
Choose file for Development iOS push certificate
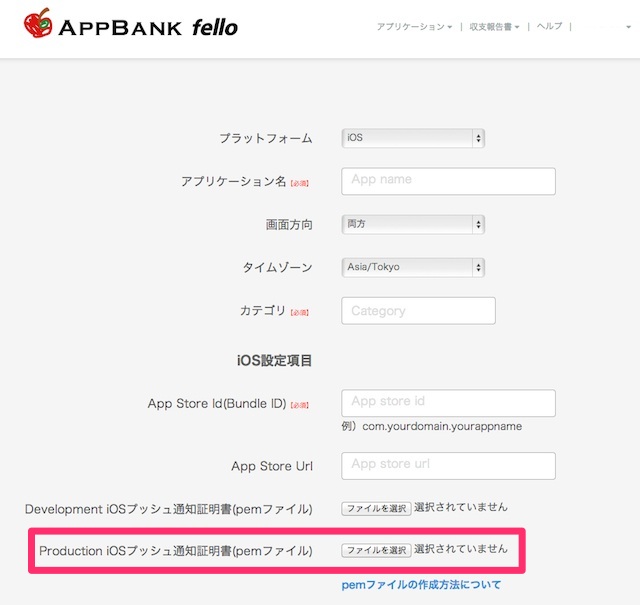point(375,509)
